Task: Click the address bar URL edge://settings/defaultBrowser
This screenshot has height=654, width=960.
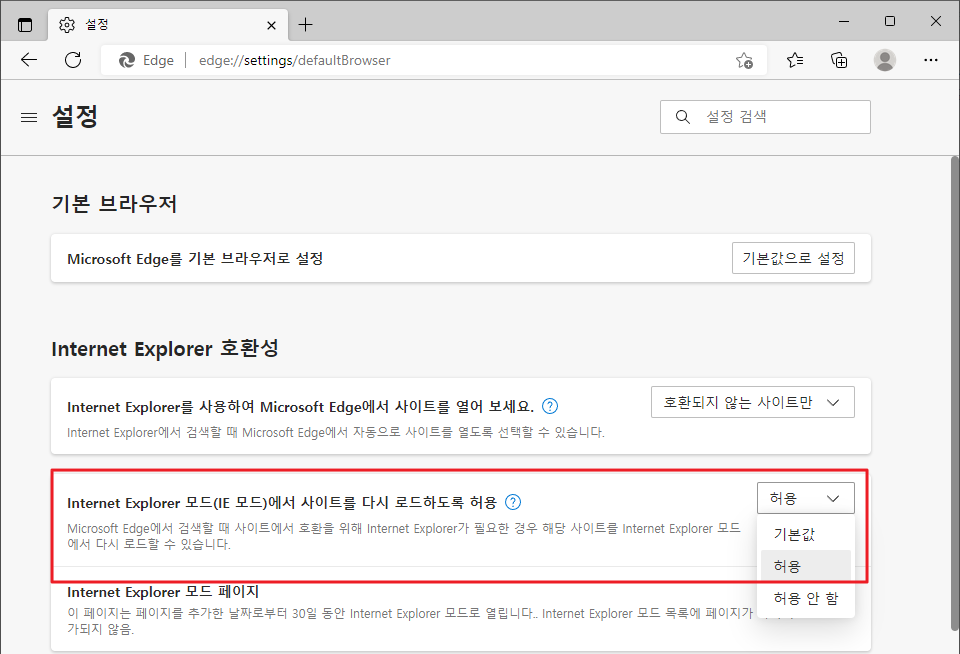Action: pos(294,60)
